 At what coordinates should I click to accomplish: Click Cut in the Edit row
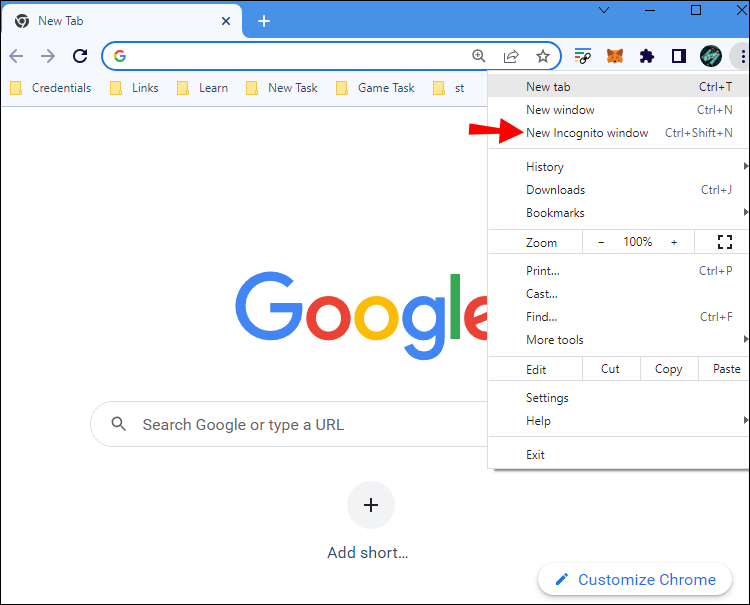tap(611, 369)
